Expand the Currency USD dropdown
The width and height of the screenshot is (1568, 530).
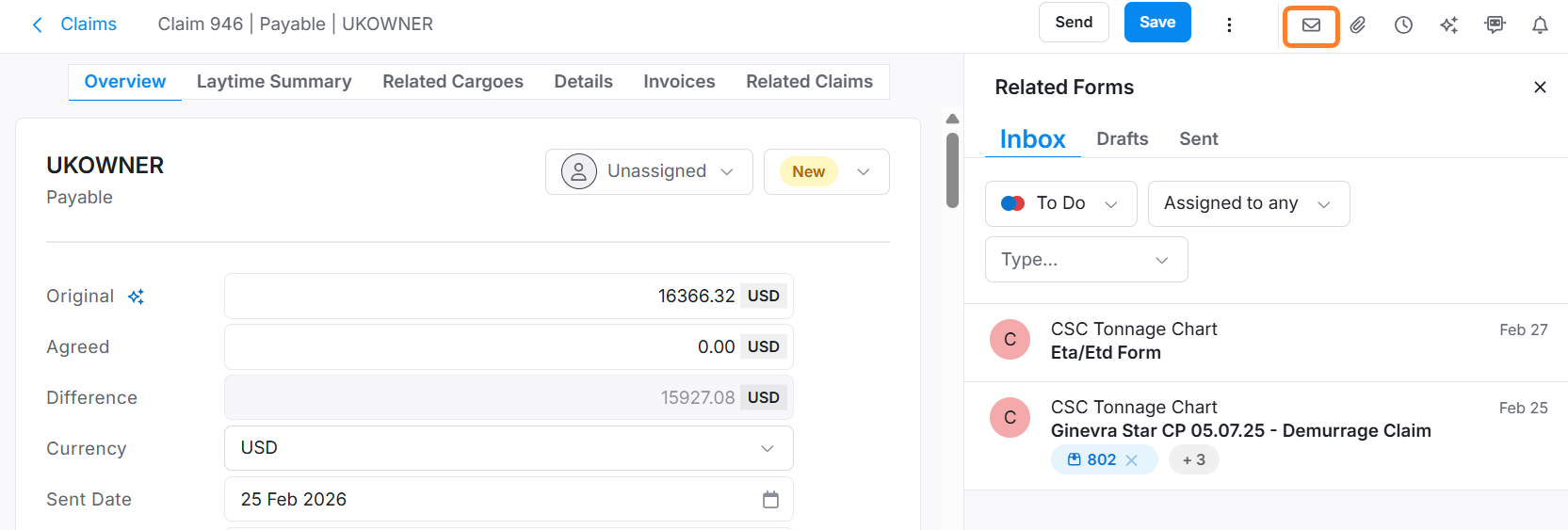(509, 448)
